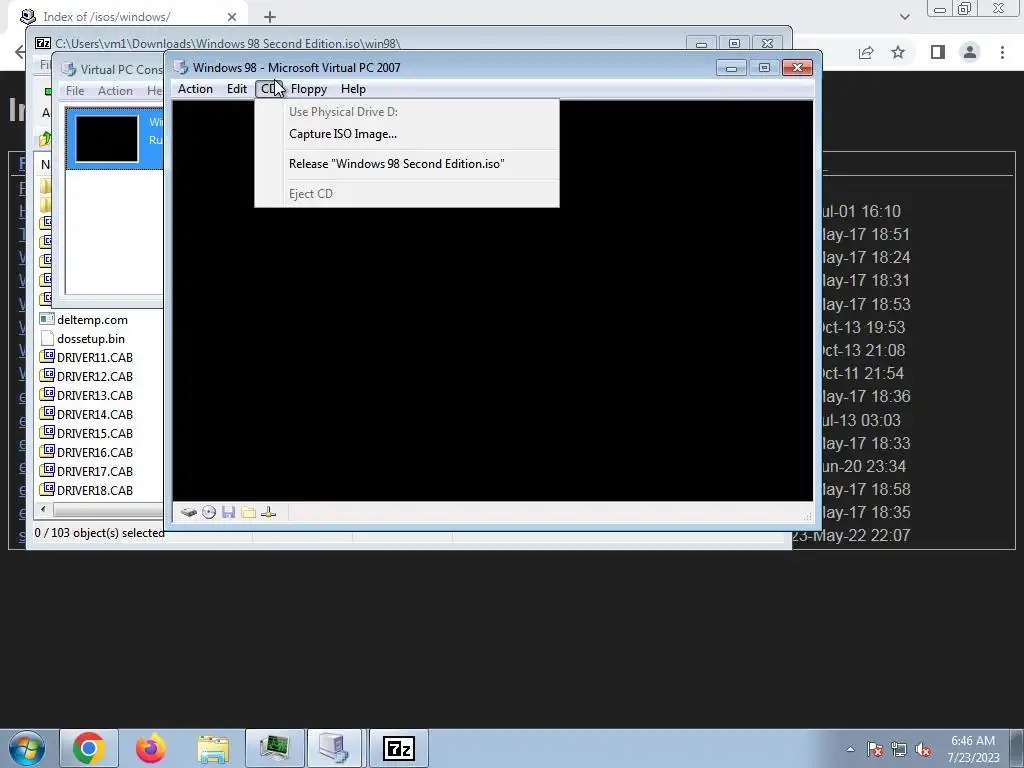The width and height of the screenshot is (1024, 768).
Task: Select DRIVER17.CAB file
Action: 95,472
